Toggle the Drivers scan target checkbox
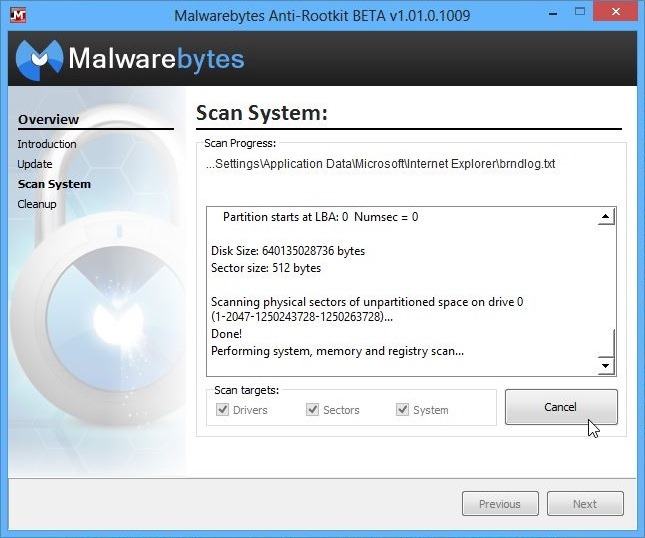The image size is (645, 538). pos(223,410)
